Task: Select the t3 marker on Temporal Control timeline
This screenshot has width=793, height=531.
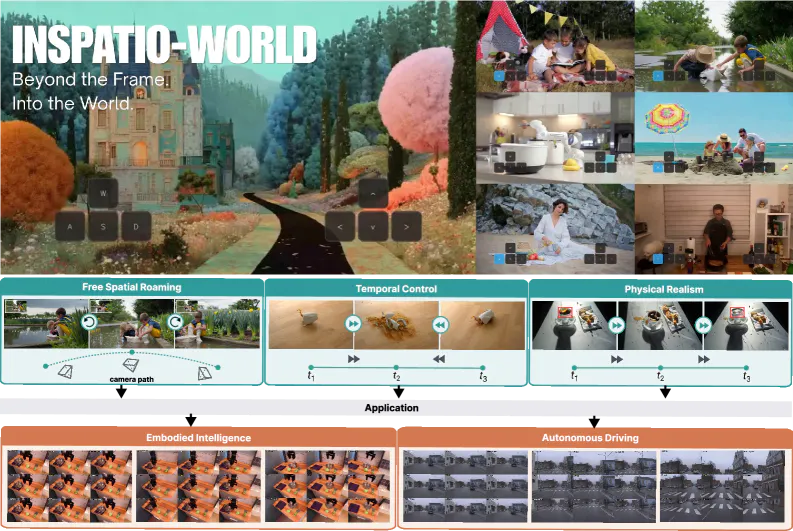Action: (482, 368)
